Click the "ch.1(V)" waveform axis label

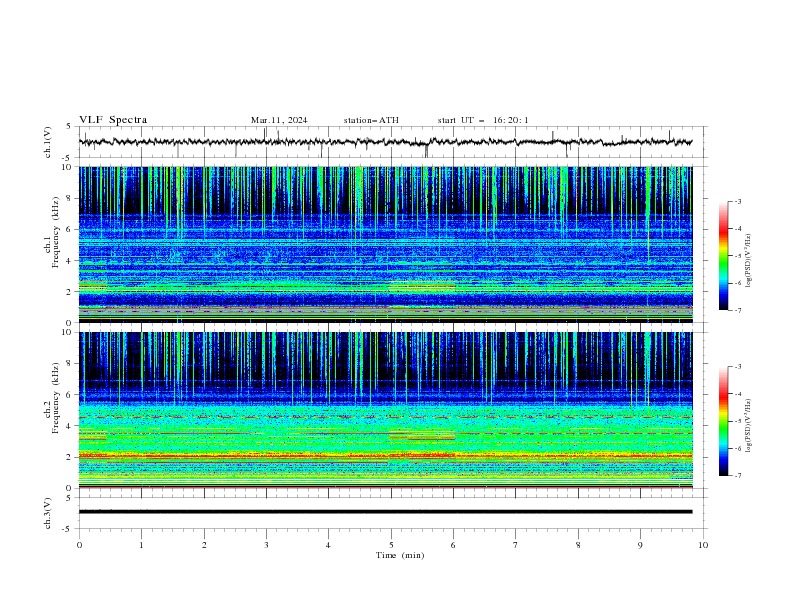[x=48, y=142]
